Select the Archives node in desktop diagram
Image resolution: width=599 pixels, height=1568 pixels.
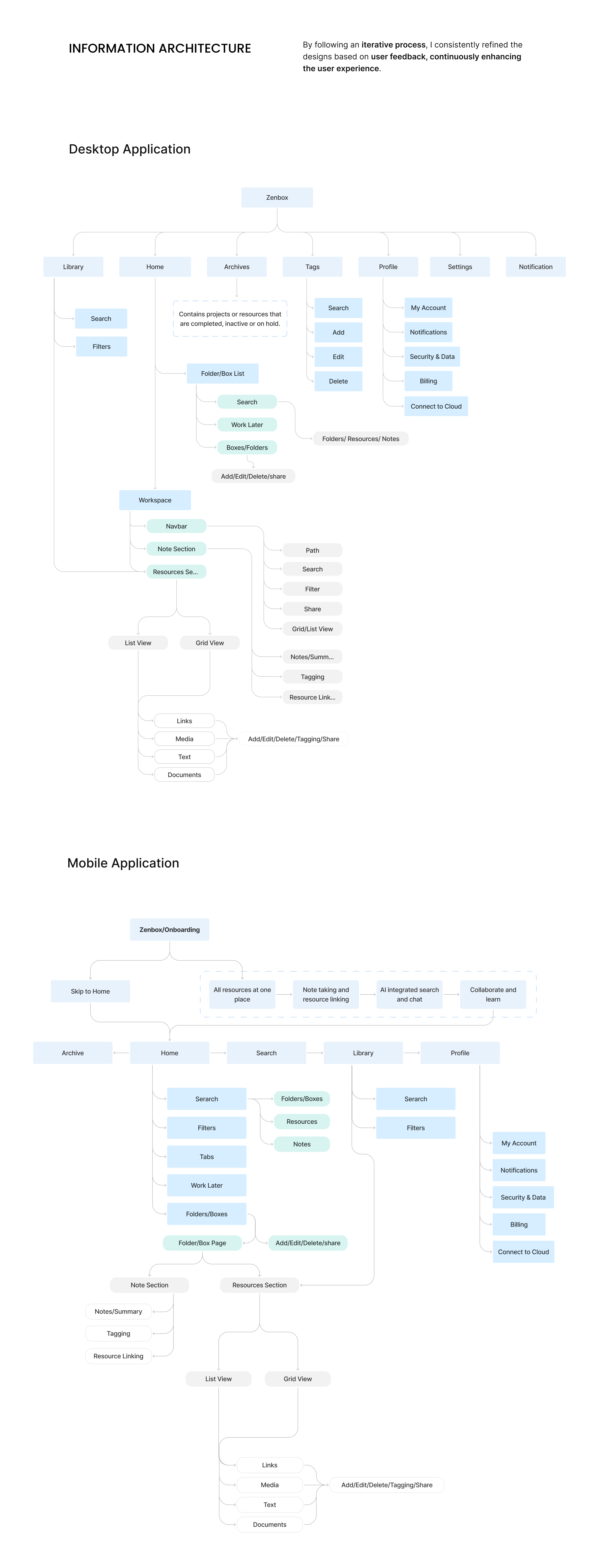[237, 267]
